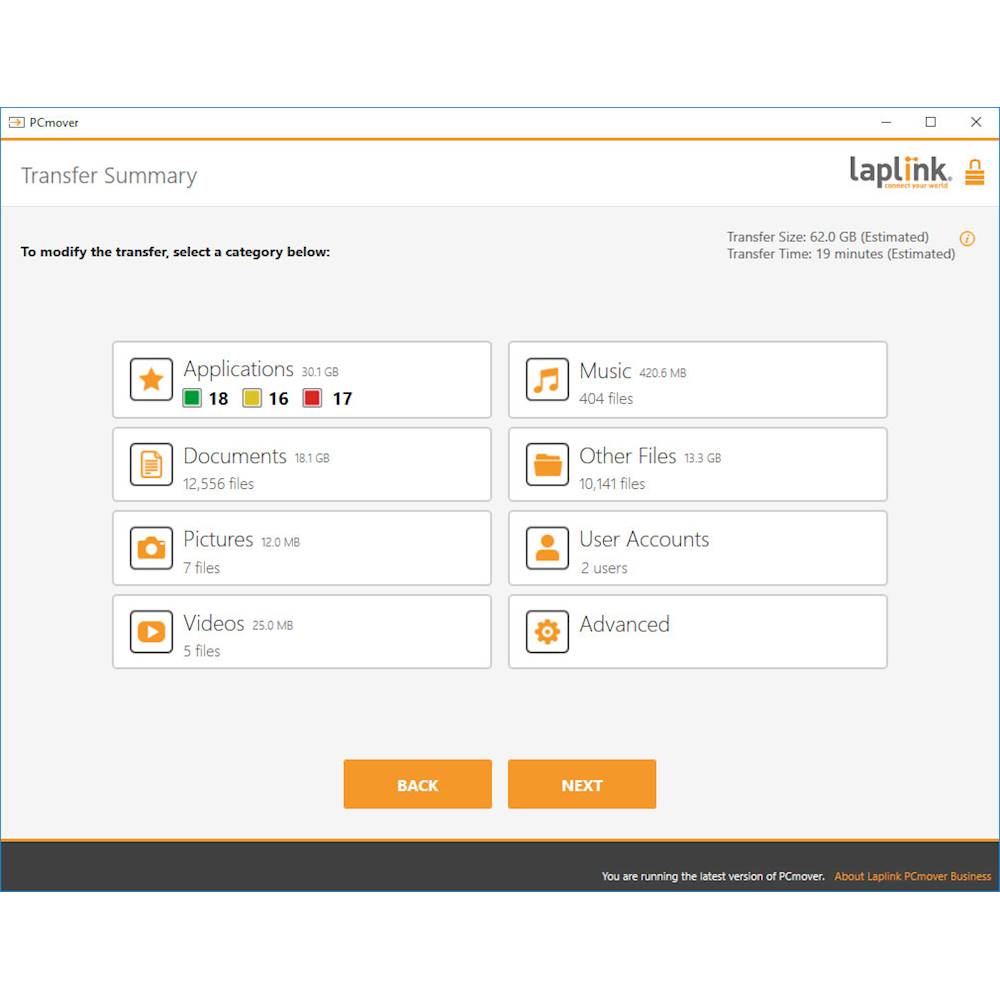Screen dimensions: 1000x1000
Task: Click the 12,556 files count
Action: click(218, 484)
